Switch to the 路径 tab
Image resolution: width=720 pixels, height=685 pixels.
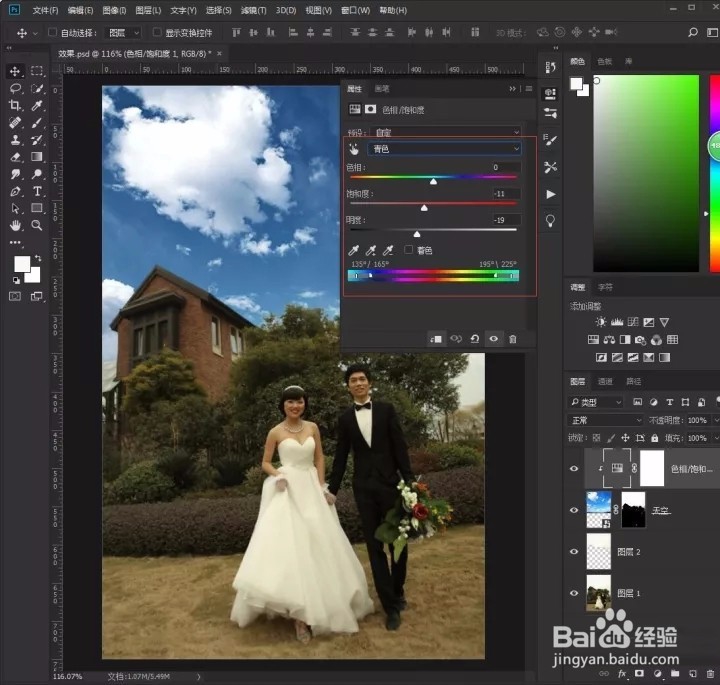[x=633, y=382]
